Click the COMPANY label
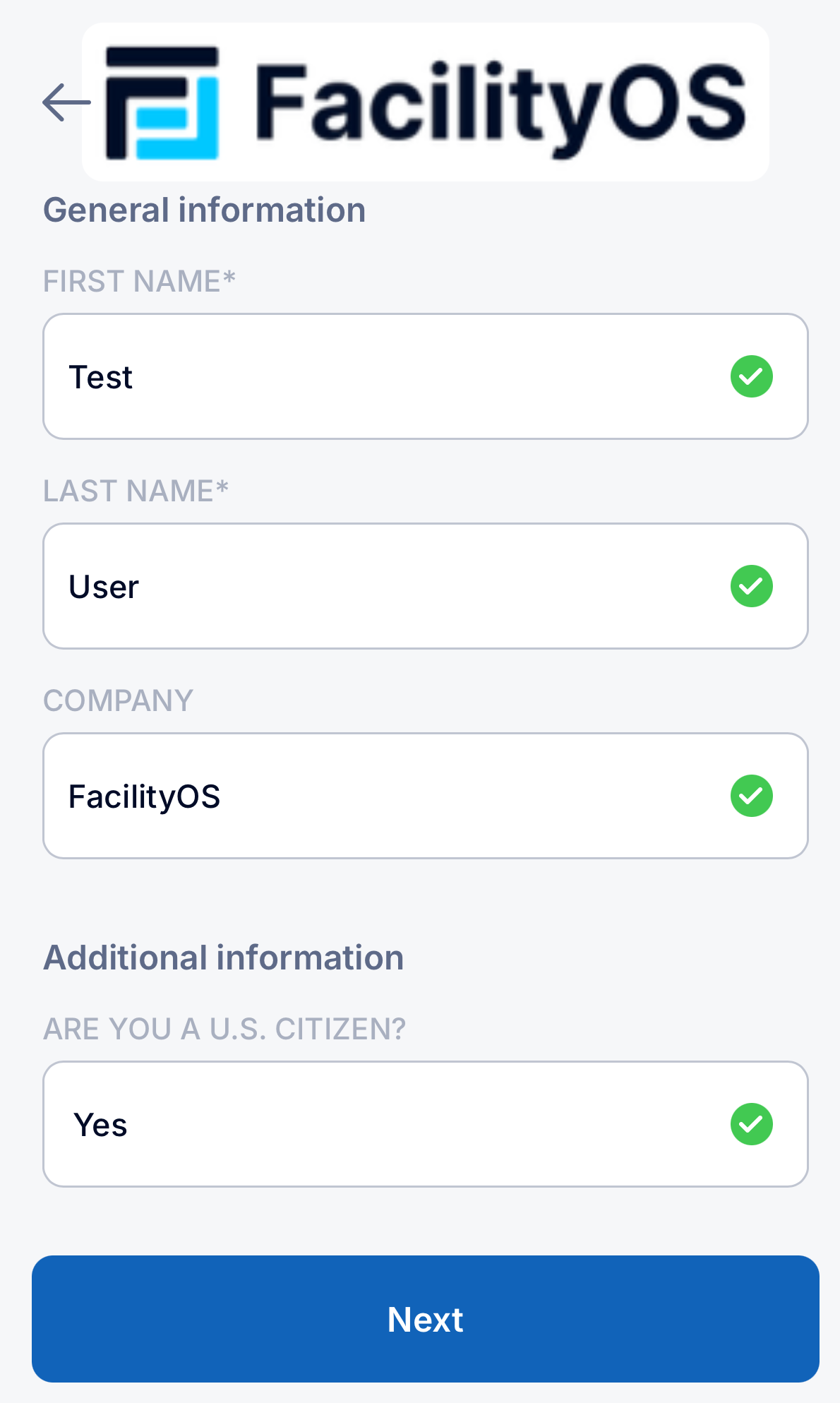The height and width of the screenshot is (1403, 840). click(118, 700)
